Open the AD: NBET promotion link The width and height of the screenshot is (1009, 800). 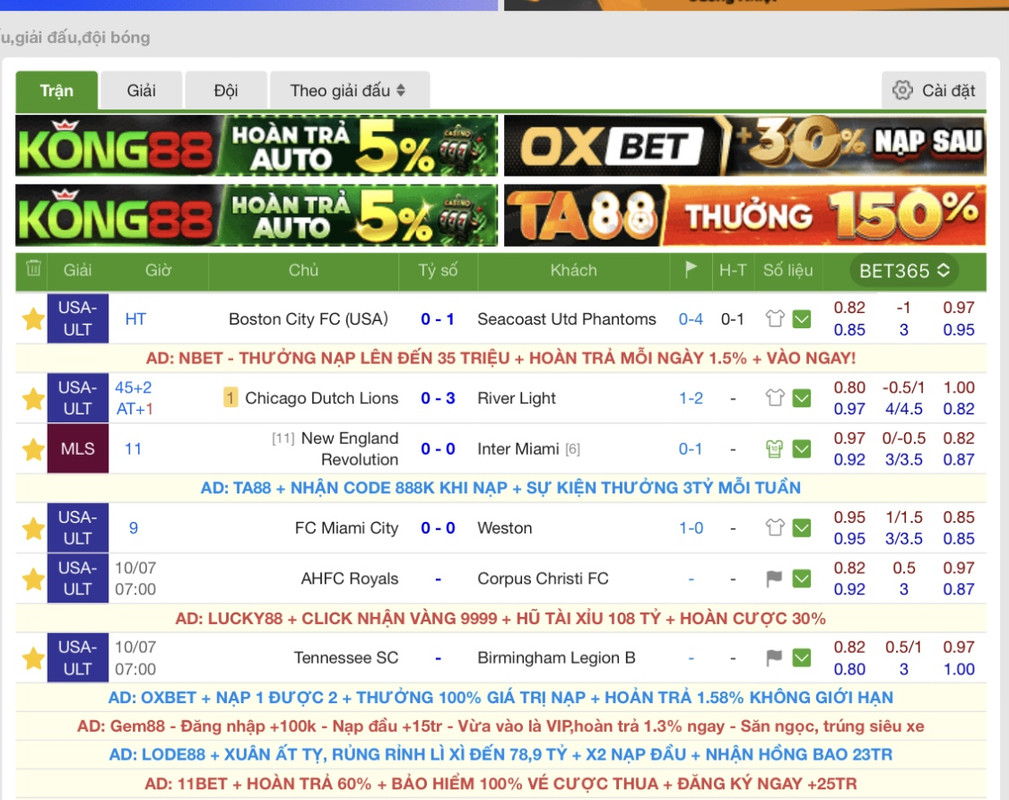coord(501,358)
